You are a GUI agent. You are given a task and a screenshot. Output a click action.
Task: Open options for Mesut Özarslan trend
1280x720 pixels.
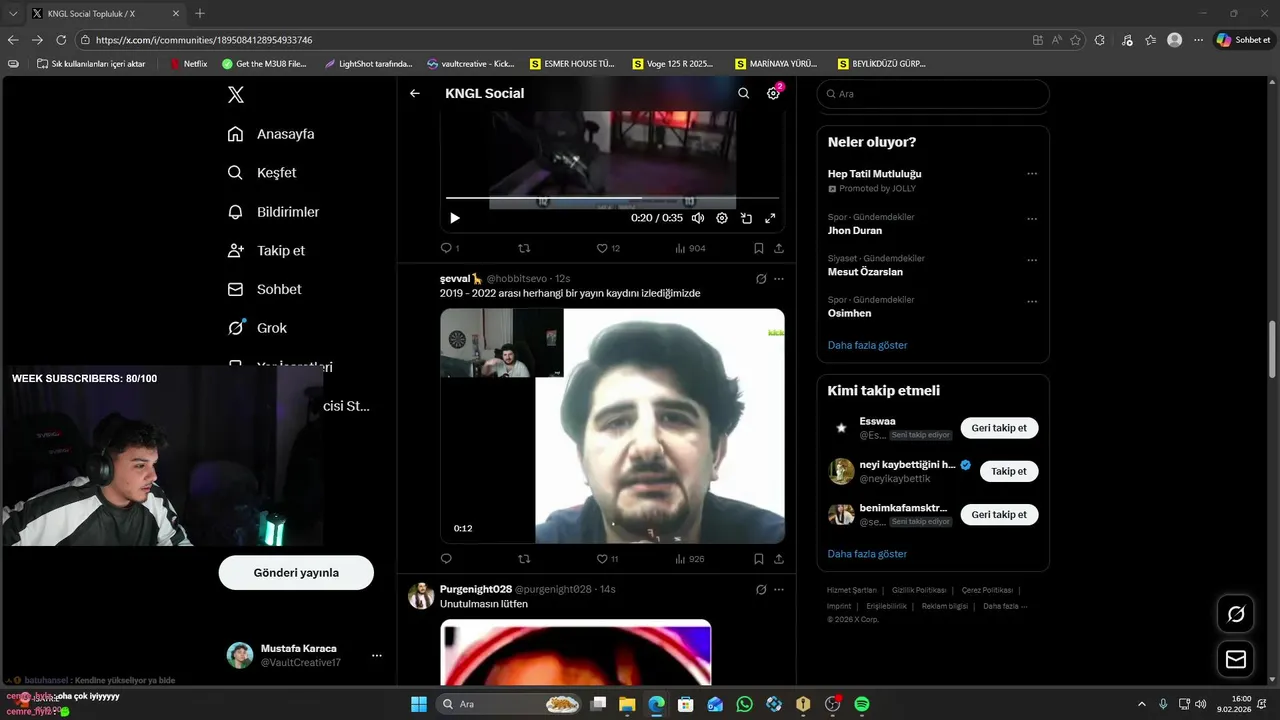click(x=1032, y=260)
